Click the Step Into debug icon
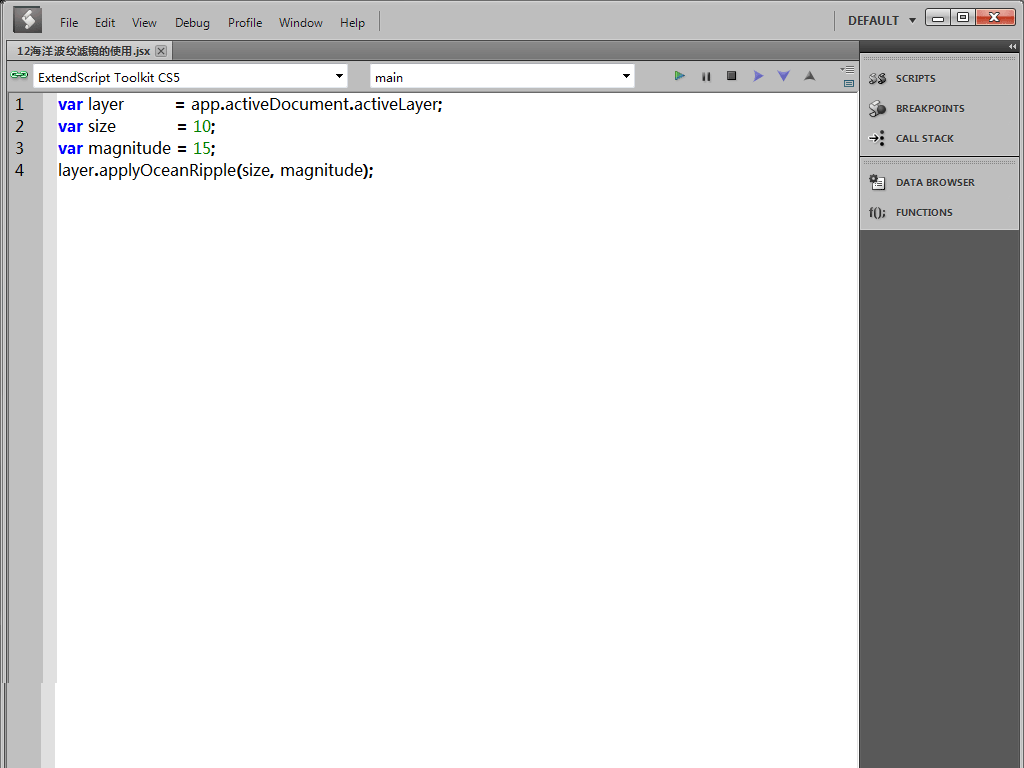The width and height of the screenshot is (1024, 768). 784,76
